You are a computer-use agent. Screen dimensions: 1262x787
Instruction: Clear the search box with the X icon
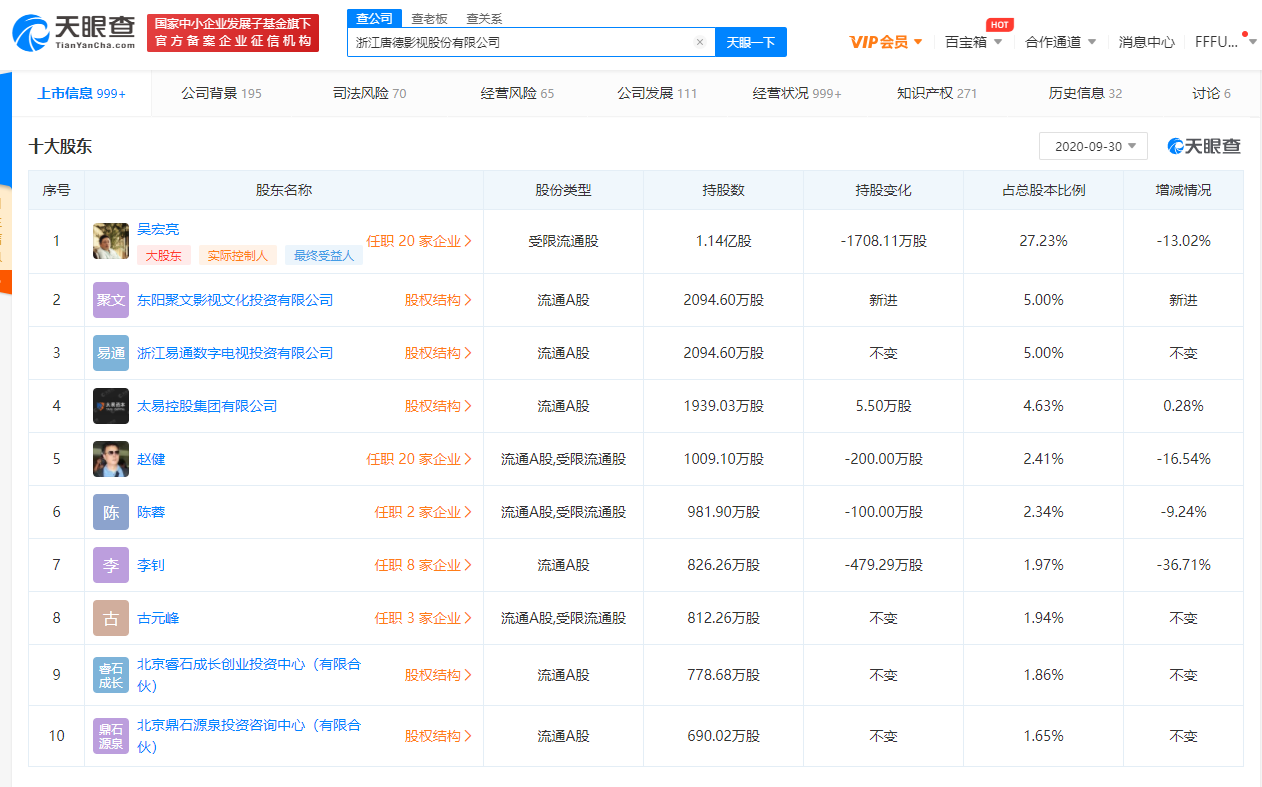click(x=700, y=42)
